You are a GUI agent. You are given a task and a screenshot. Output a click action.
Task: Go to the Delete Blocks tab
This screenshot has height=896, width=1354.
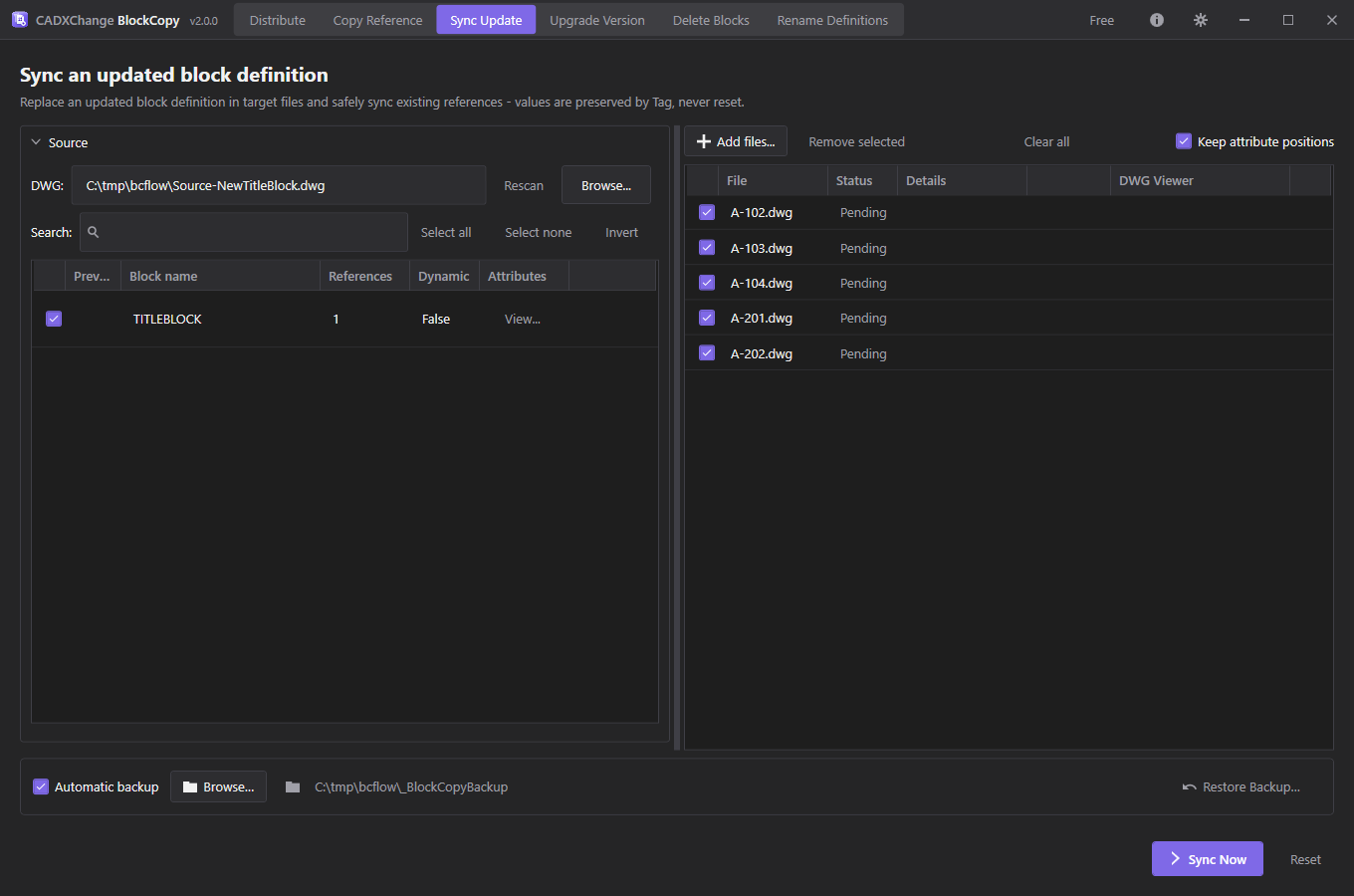711,20
